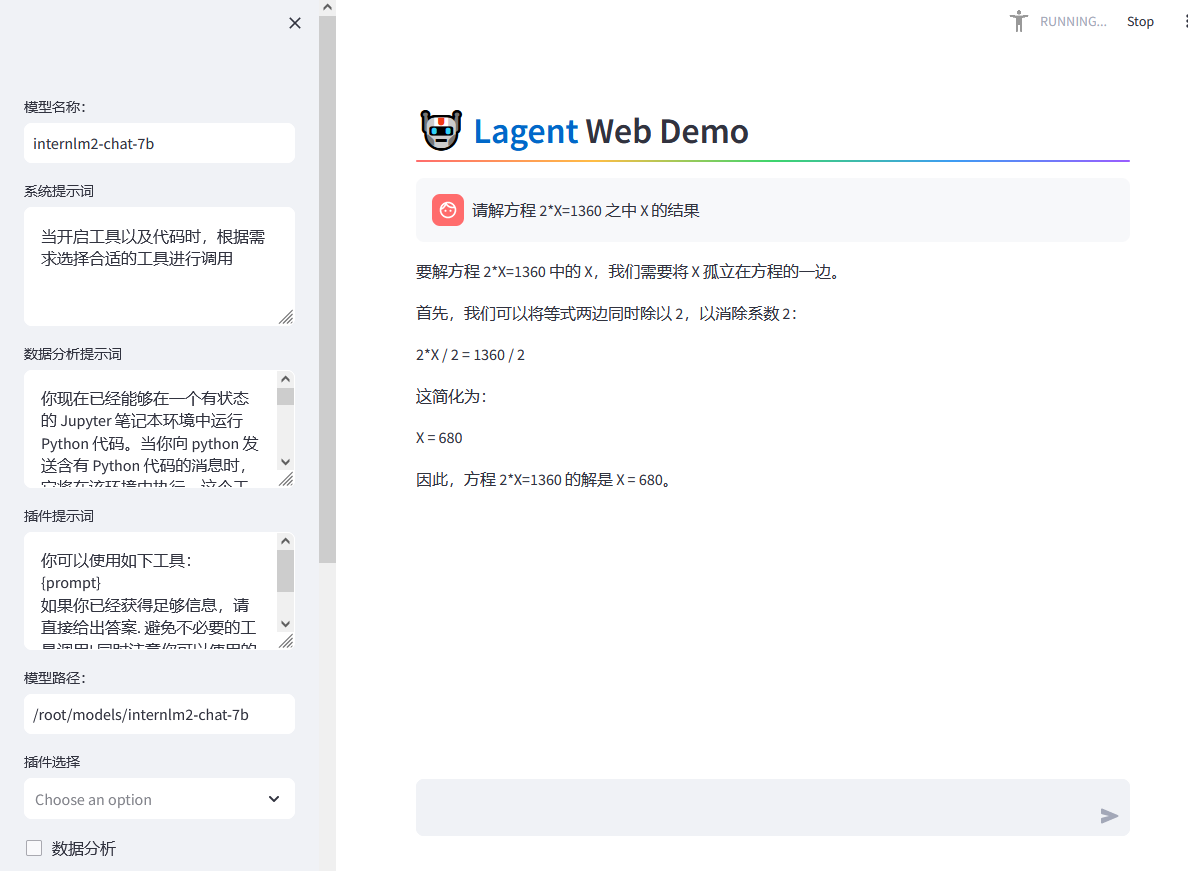The height and width of the screenshot is (871, 1188).
Task: Click the sentence starting 要解方程 2*X=1360
Action: coord(629,272)
